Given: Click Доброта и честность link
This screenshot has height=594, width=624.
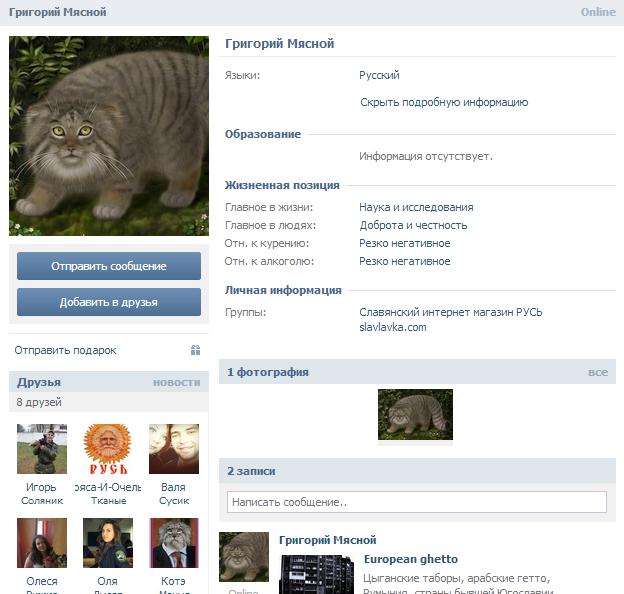Looking at the screenshot, I should 413,225.
